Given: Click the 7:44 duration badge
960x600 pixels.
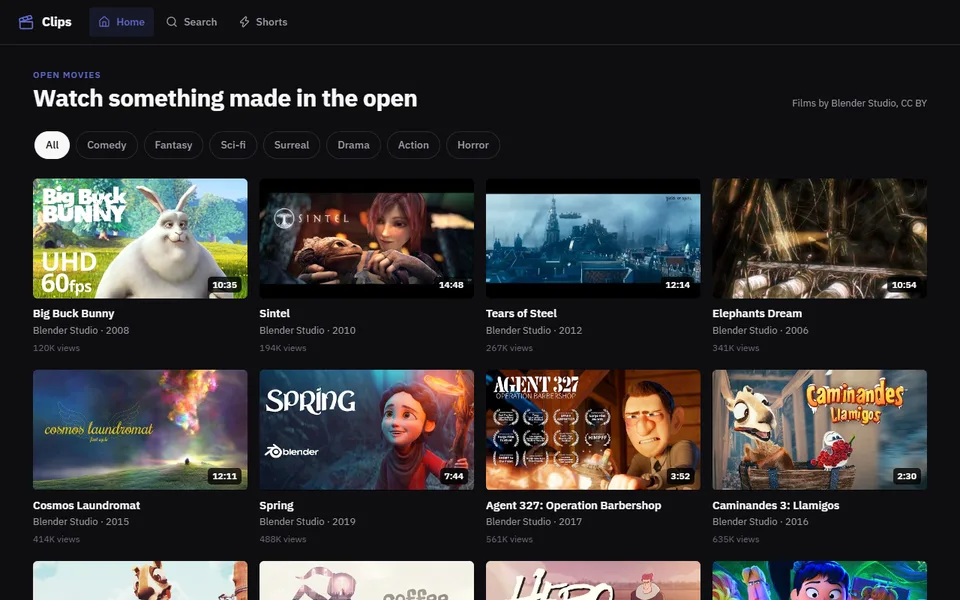Looking at the screenshot, I should 454,476.
